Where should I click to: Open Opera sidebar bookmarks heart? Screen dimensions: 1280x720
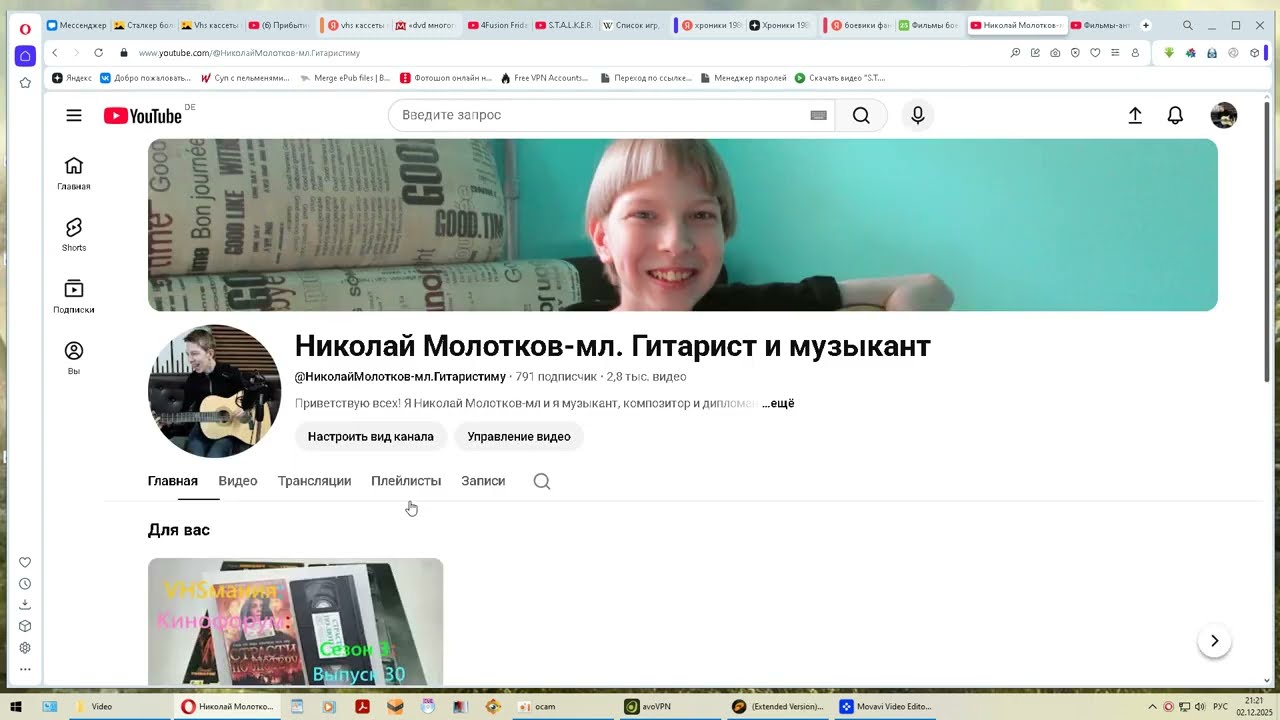(25, 563)
